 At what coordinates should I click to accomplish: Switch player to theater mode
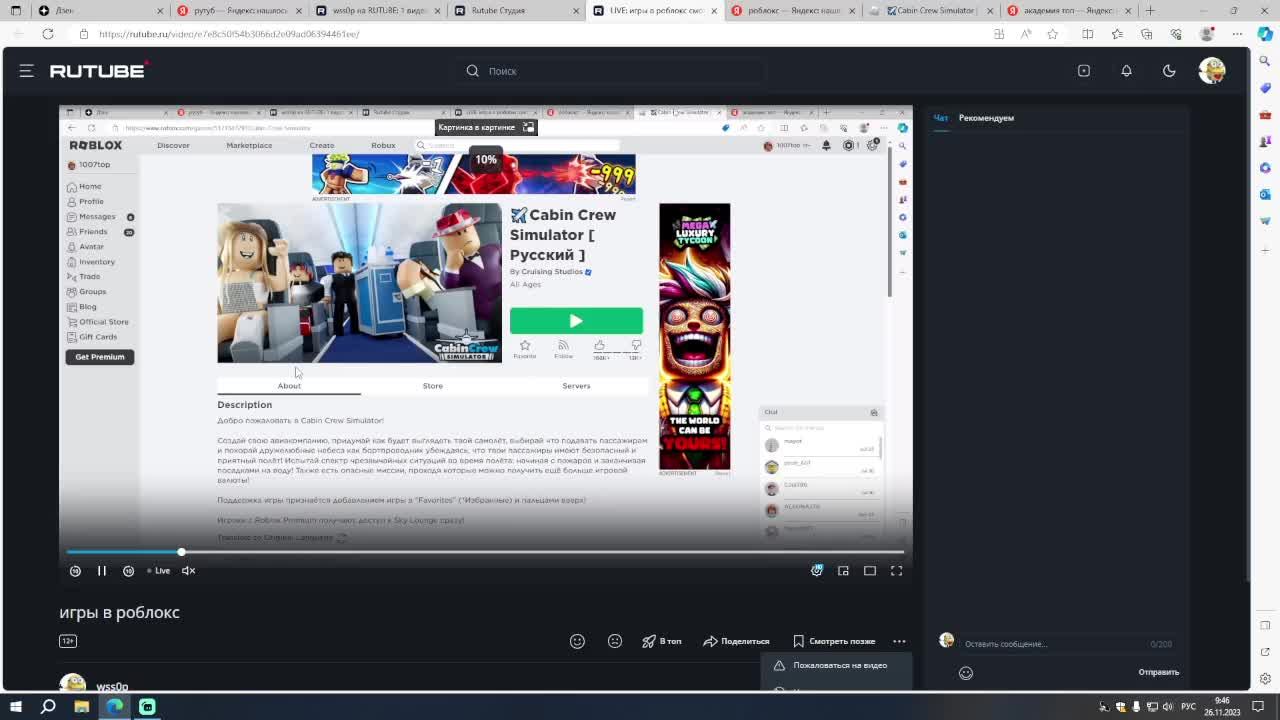(x=870, y=571)
